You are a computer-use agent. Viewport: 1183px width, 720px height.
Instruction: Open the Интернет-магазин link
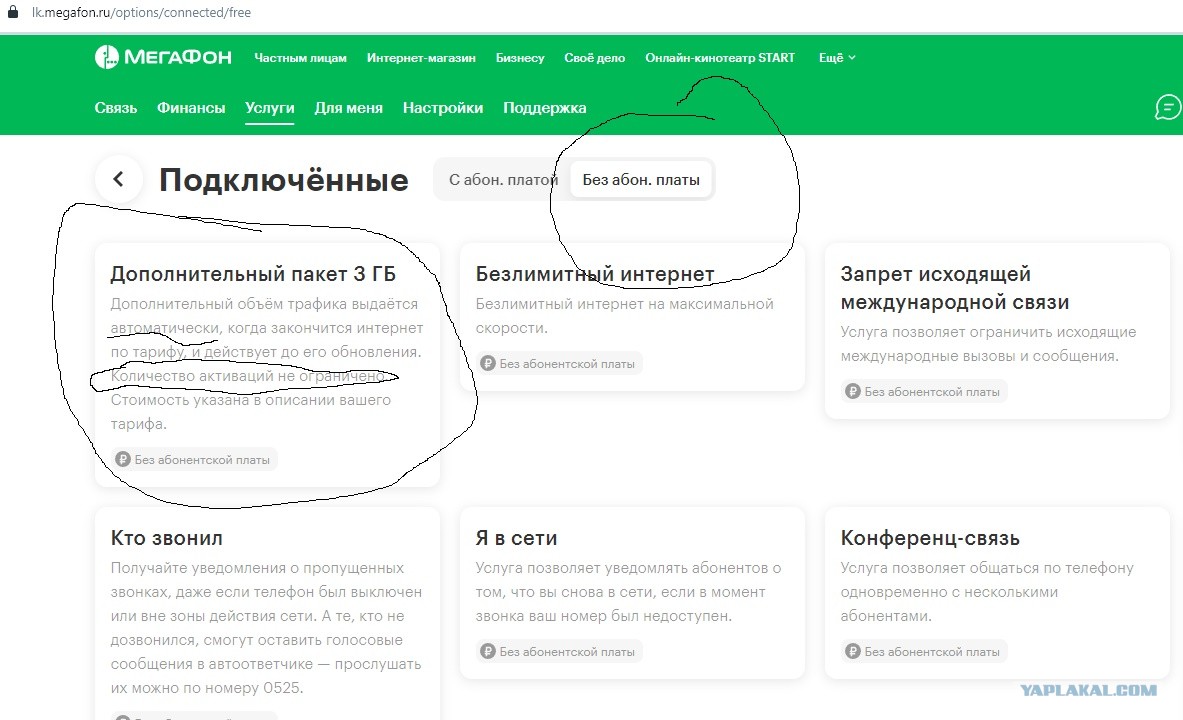coord(421,58)
